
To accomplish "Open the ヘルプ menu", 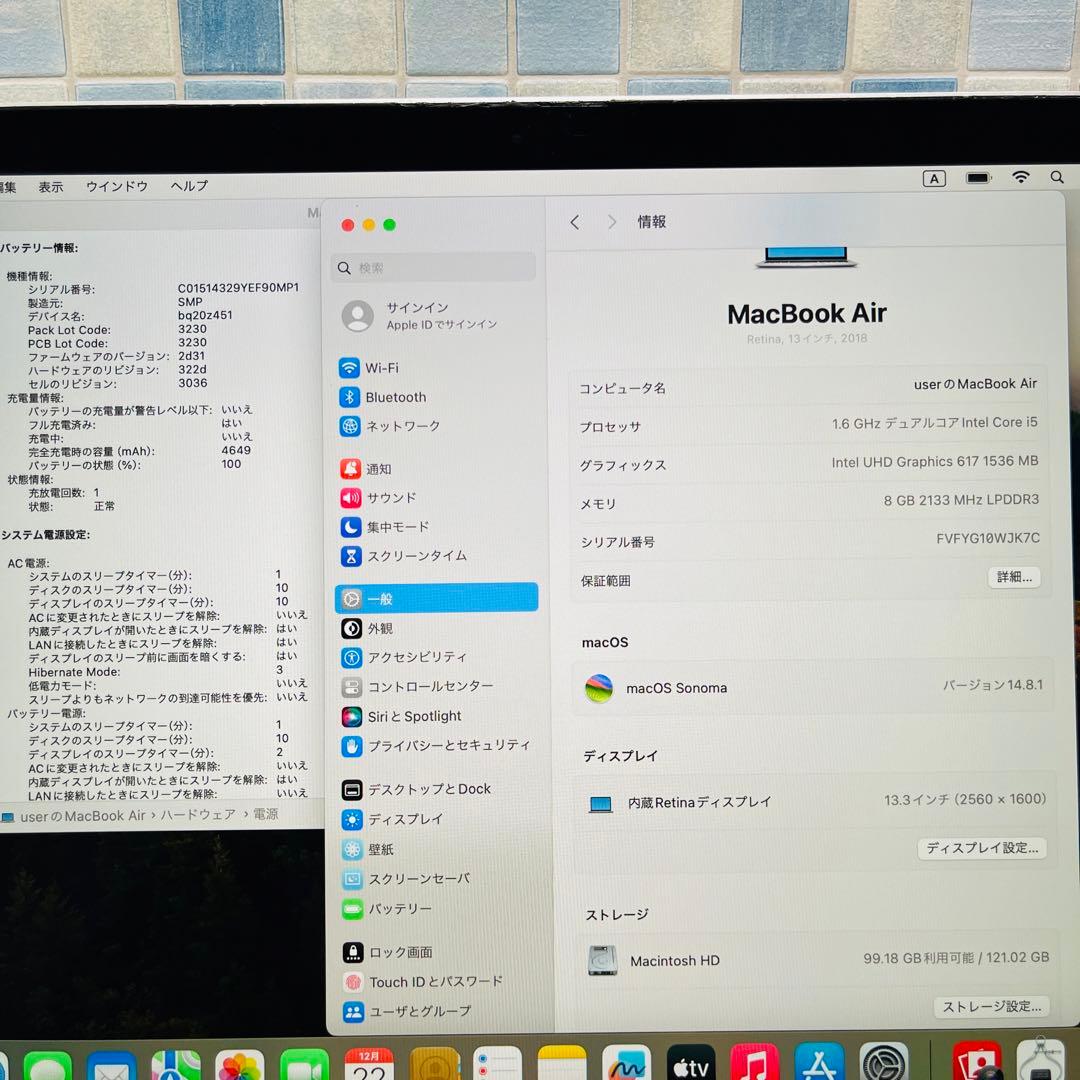I will point(187,186).
